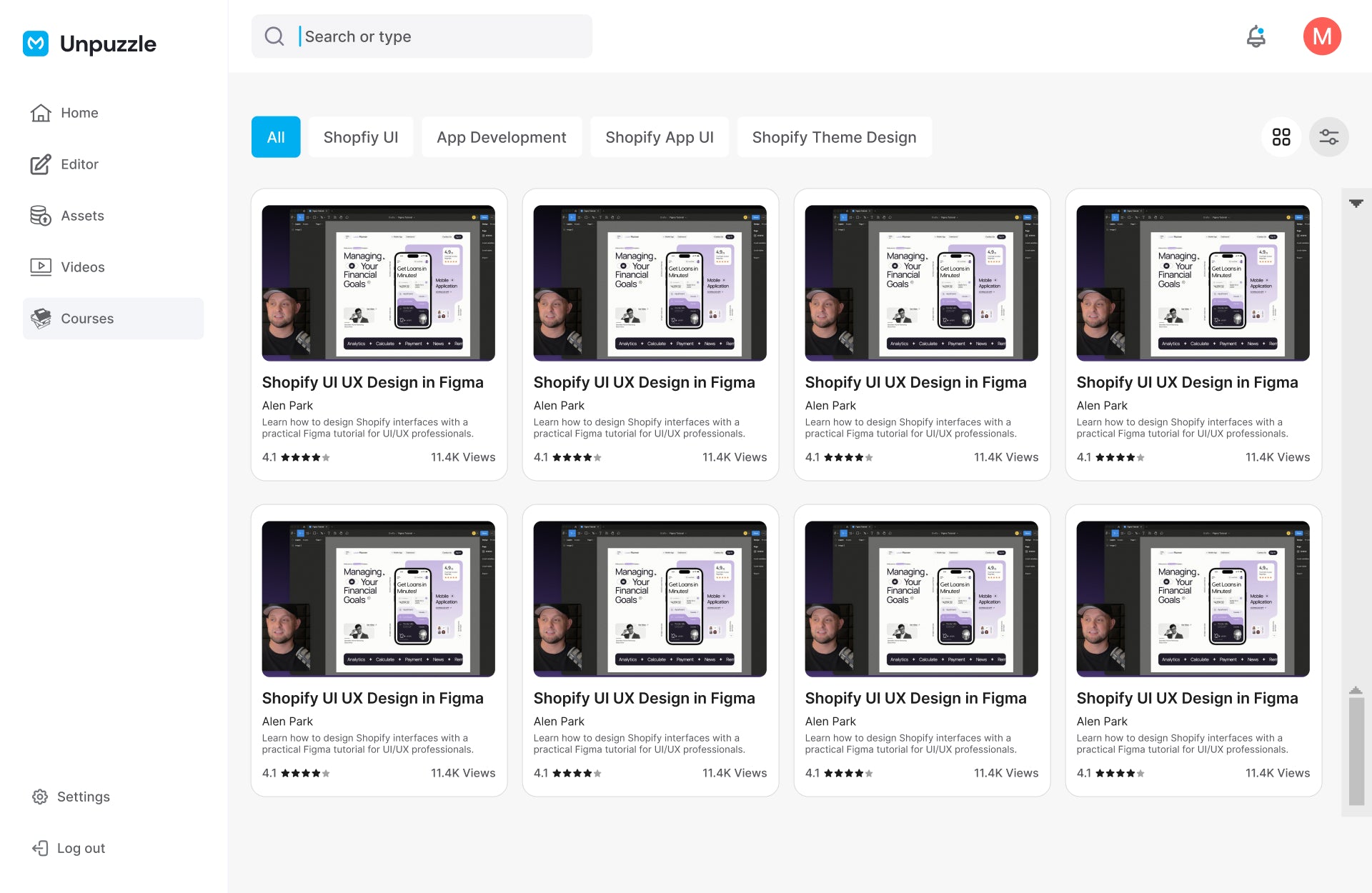1372x893 pixels.
Task: Open the user avatar M menu
Action: point(1321,36)
